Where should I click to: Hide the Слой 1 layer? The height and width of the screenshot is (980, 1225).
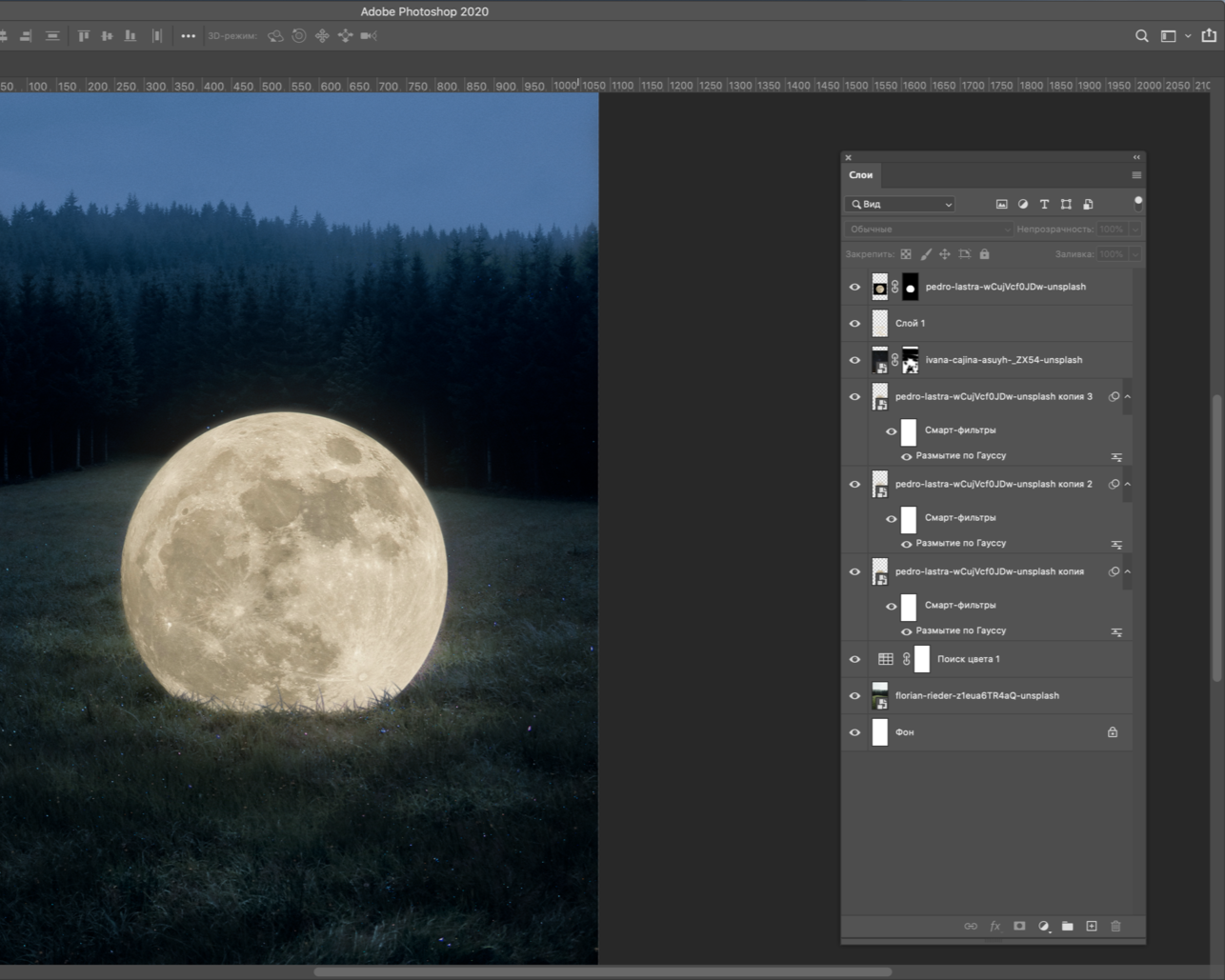click(x=854, y=324)
